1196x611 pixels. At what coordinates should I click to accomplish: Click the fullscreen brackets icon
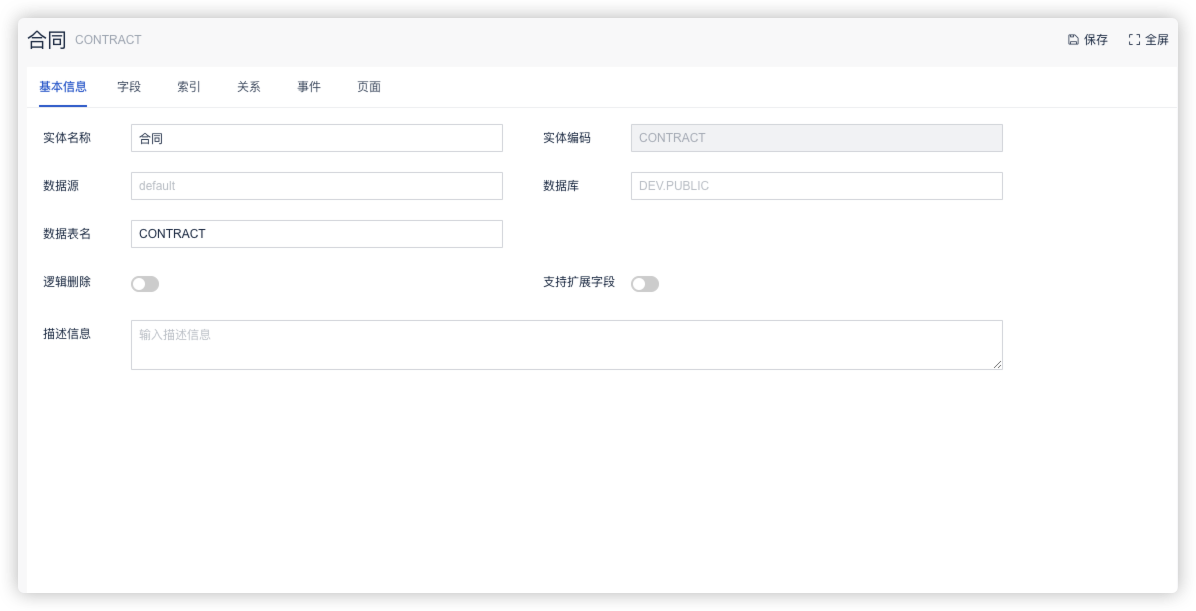[1134, 40]
